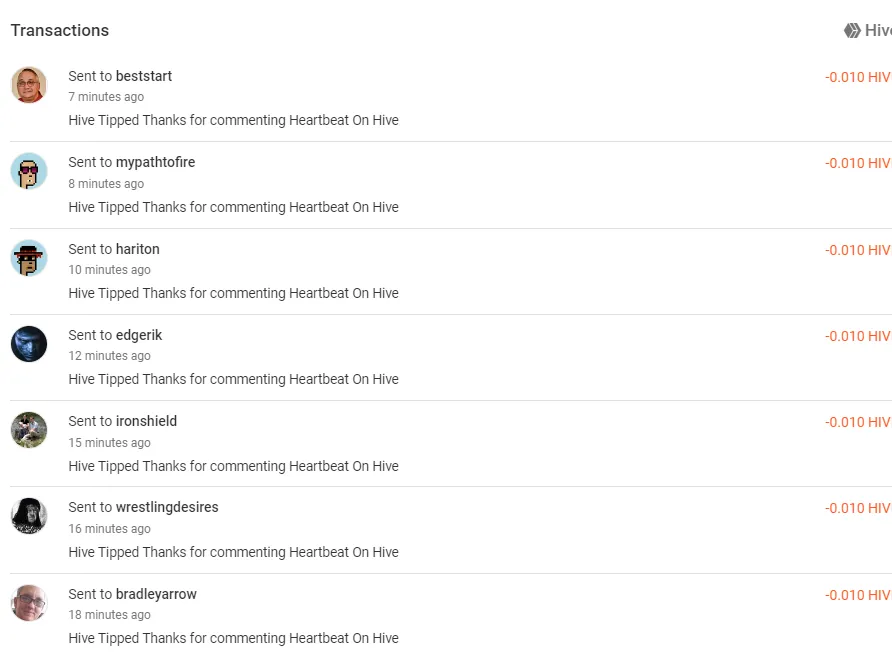Open the bradleyarrow username link
892x655 pixels.
point(156,594)
